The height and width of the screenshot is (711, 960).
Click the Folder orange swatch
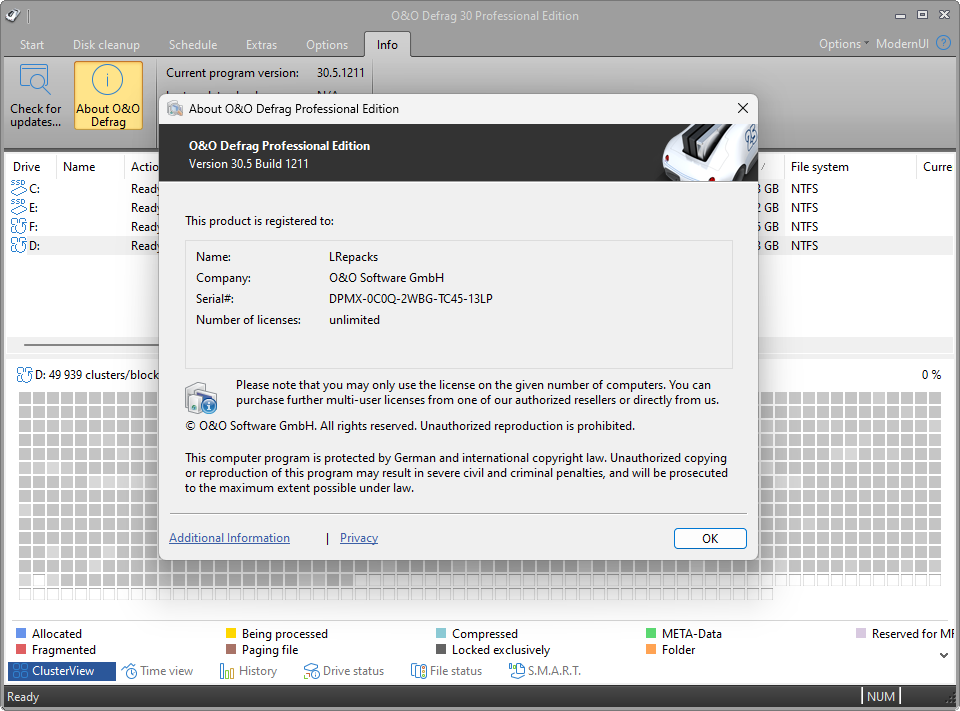pos(651,649)
